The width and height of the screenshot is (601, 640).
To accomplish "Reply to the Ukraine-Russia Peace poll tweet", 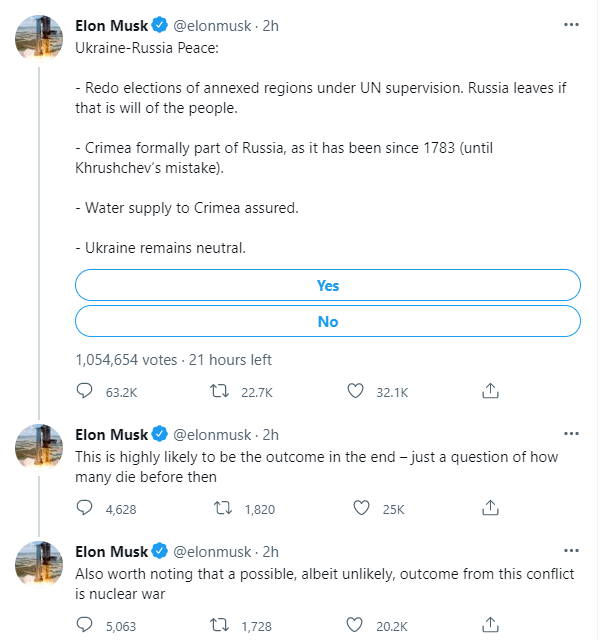I will click(85, 392).
